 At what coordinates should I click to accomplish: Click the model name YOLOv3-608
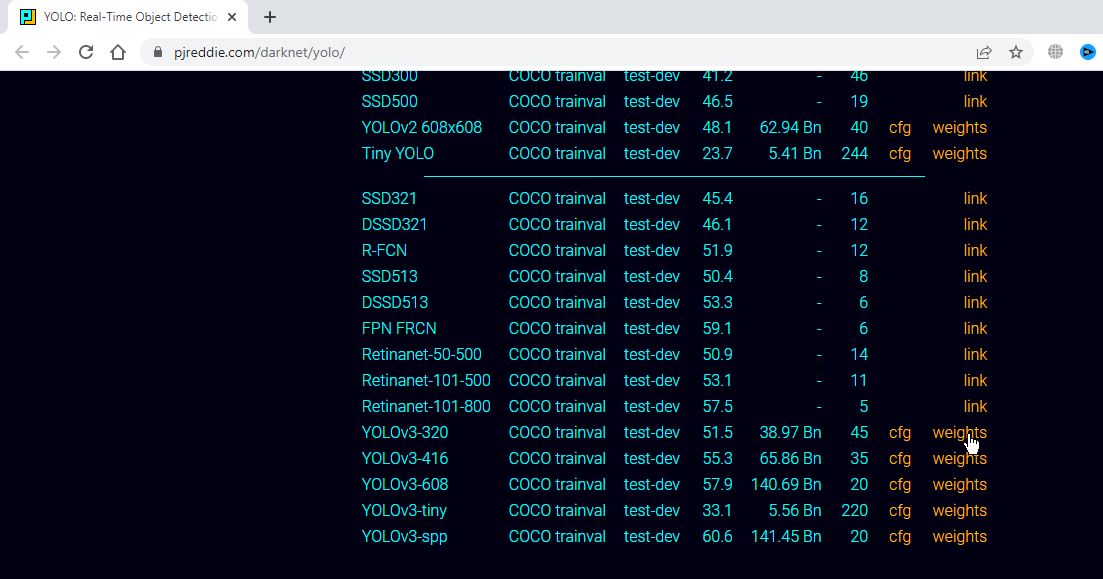[404, 485]
